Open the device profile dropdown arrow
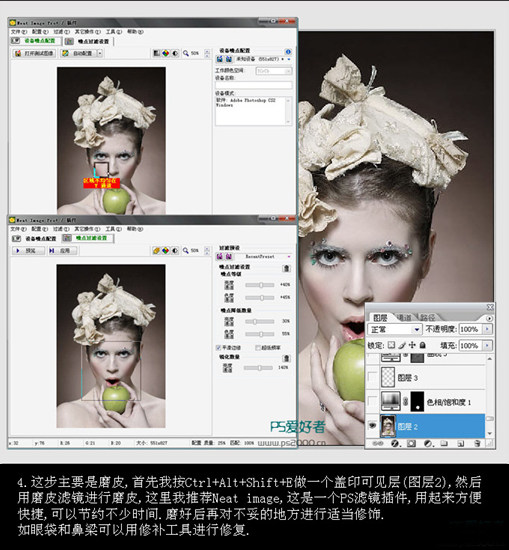Image resolution: width=509 pixels, height=550 pixels. [289, 60]
